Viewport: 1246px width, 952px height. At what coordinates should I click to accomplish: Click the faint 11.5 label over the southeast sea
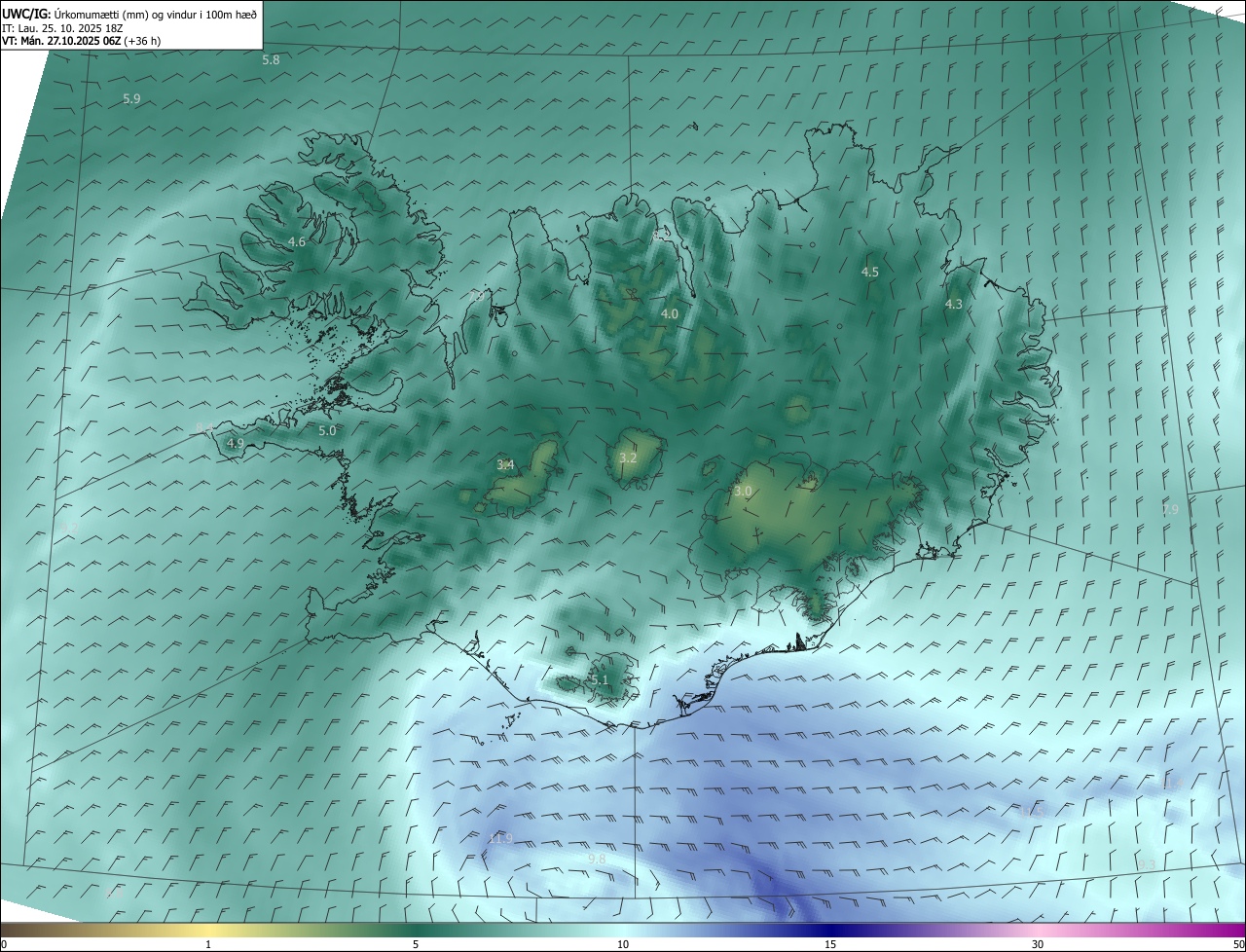(1031, 812)
